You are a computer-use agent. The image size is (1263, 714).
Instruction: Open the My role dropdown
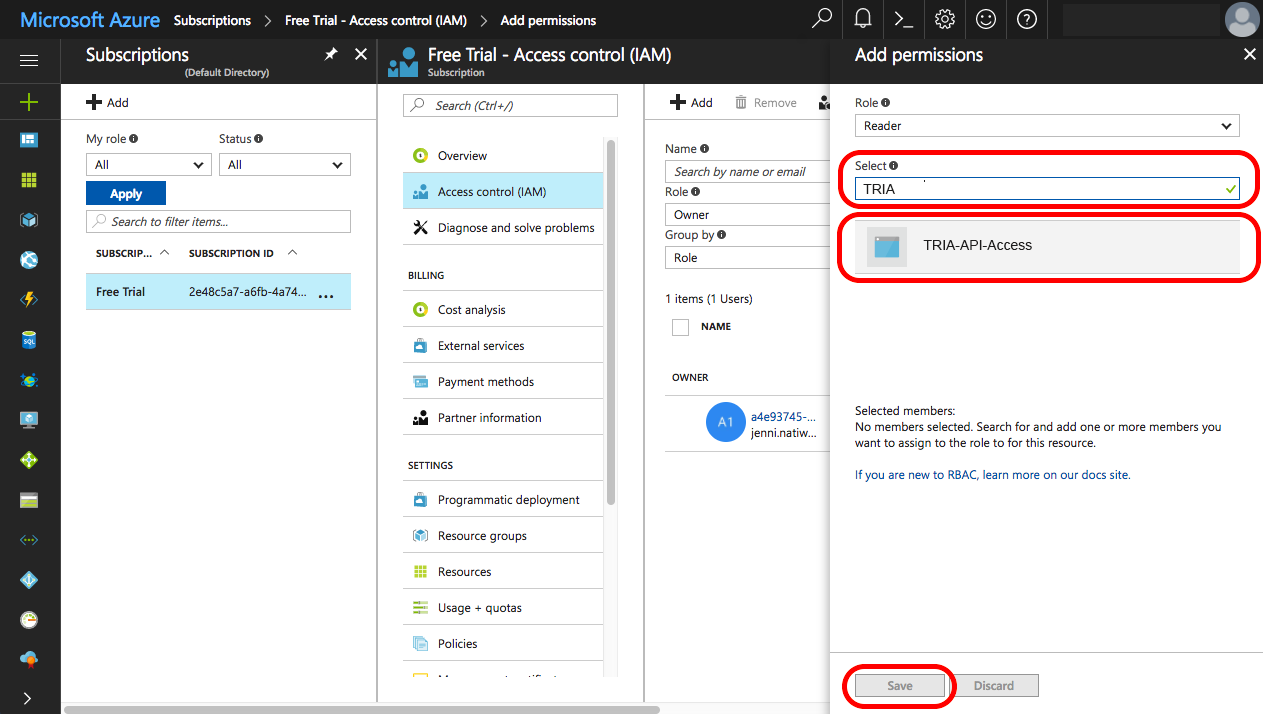(x=148, y=165)
